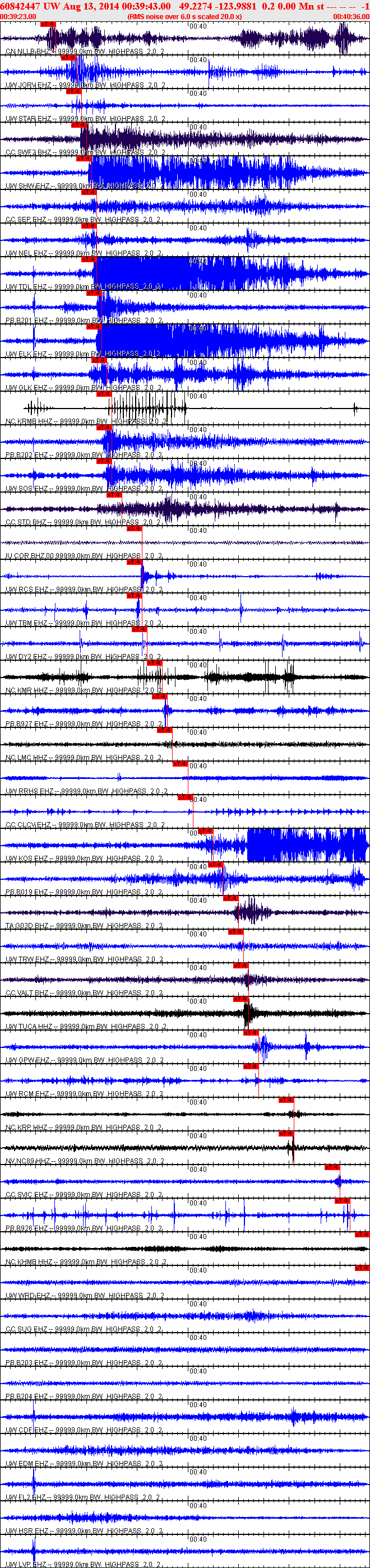Select the PB B202 EHZ station label
The image size is (370, 1568).
(84, 454)
